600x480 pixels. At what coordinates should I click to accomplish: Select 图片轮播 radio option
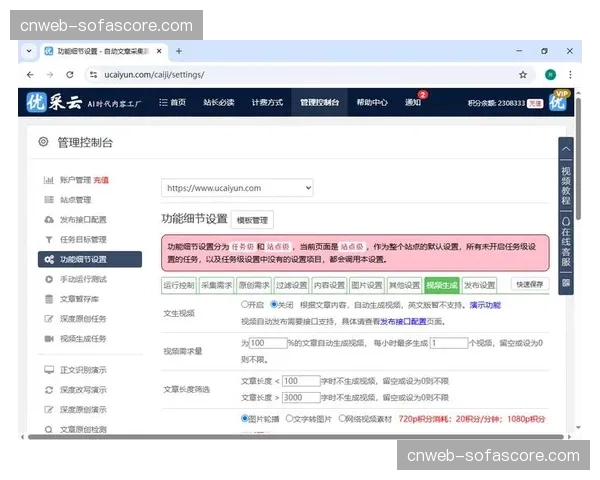pyautogui.click(x=245, y=418)
